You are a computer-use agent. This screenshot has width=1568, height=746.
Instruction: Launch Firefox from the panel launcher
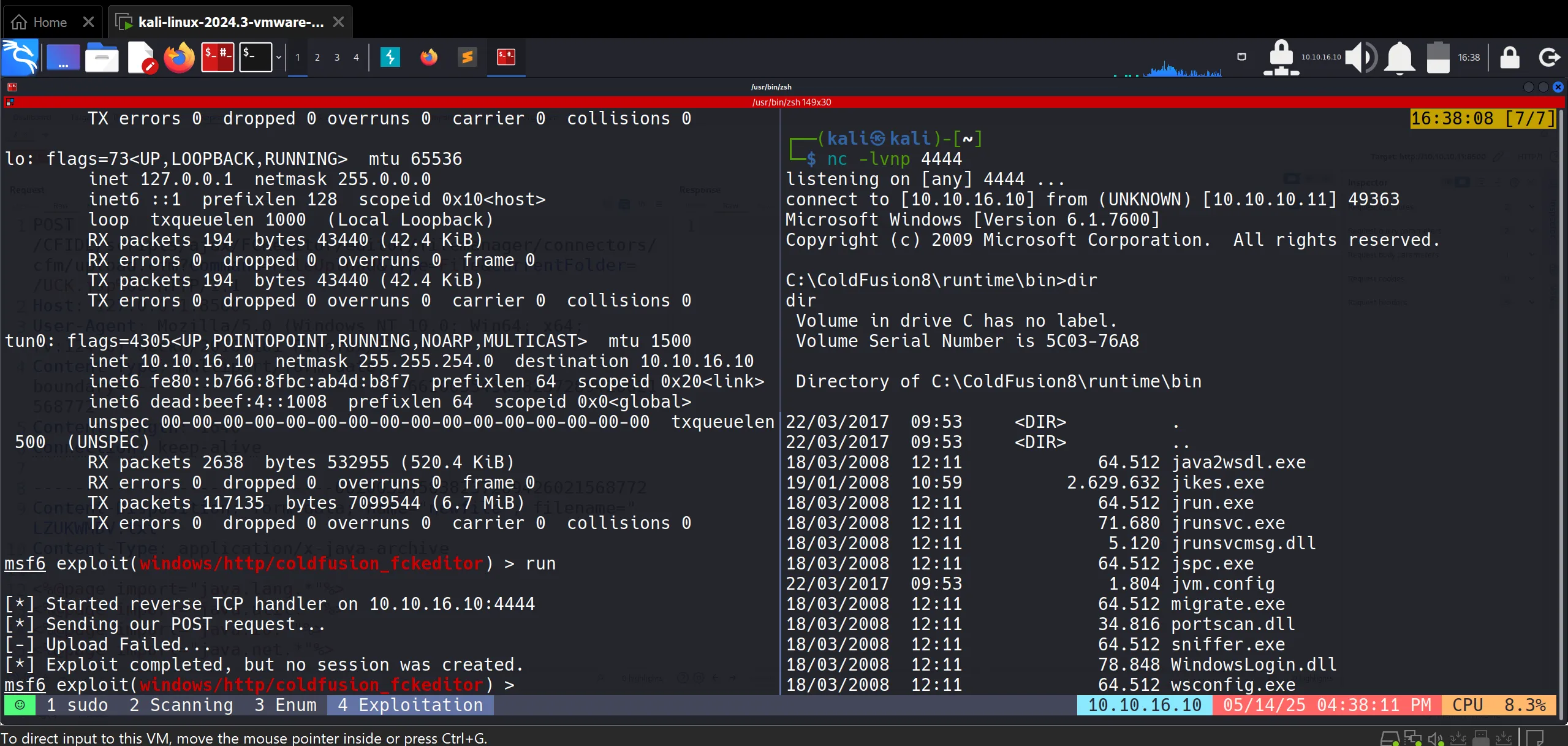179,58
